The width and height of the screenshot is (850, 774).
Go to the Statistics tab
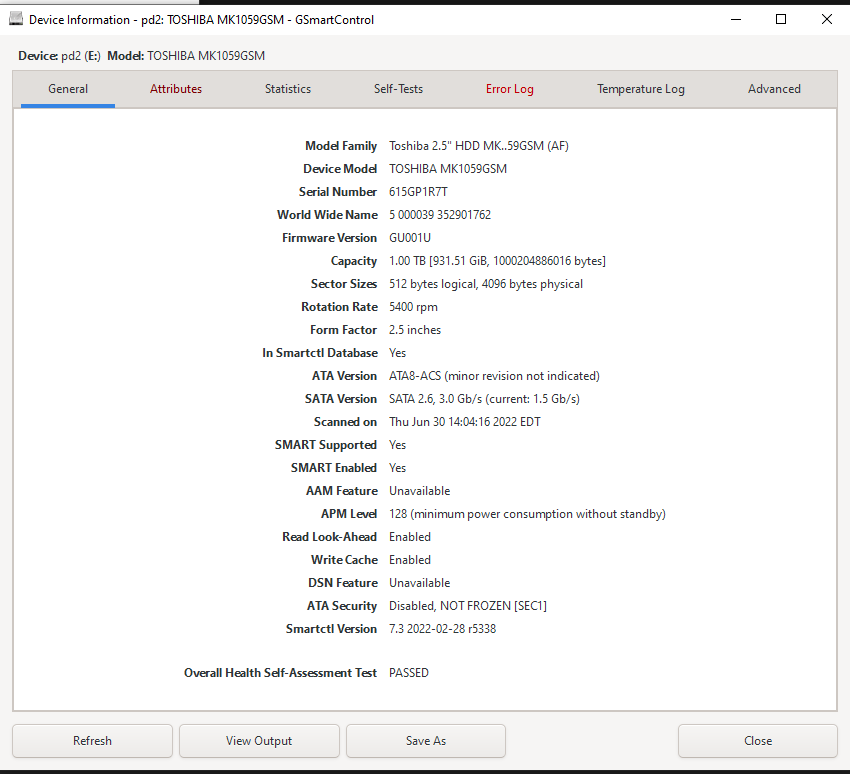(x=288, y=89)
